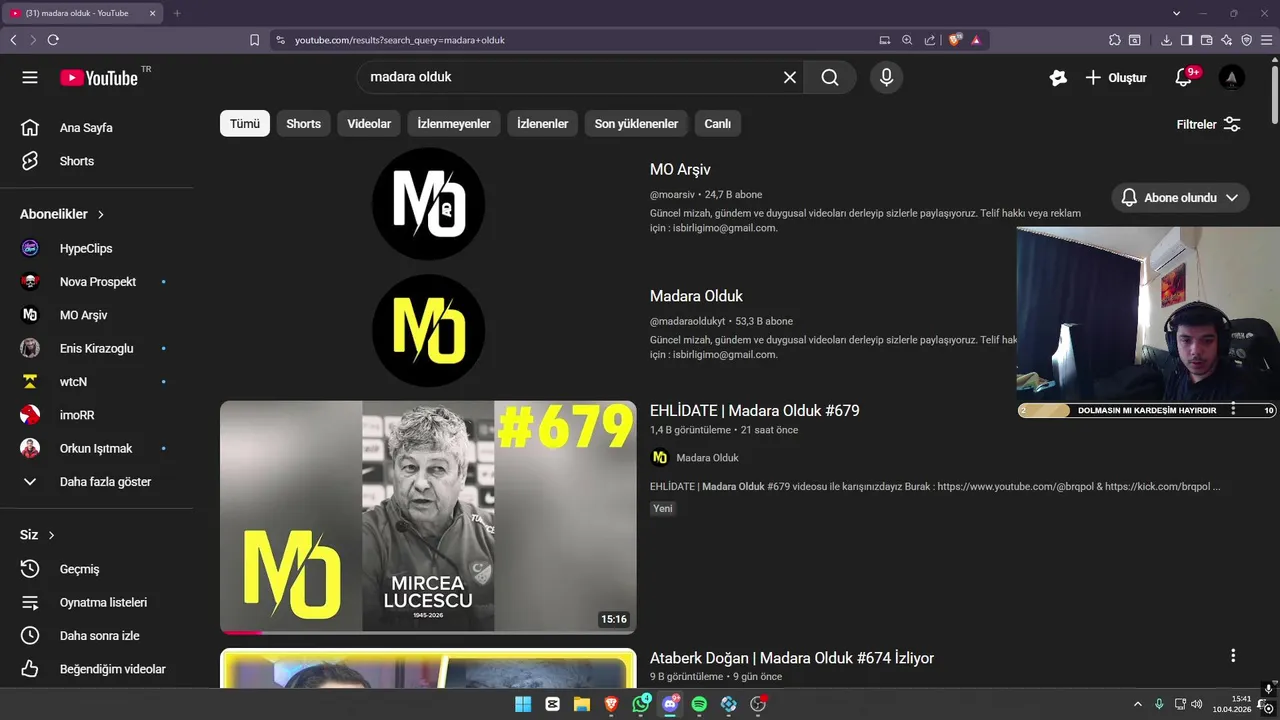Open the Filtreler filter settings
Screen dimensions: 1280x720
[x=1209, y=124]
